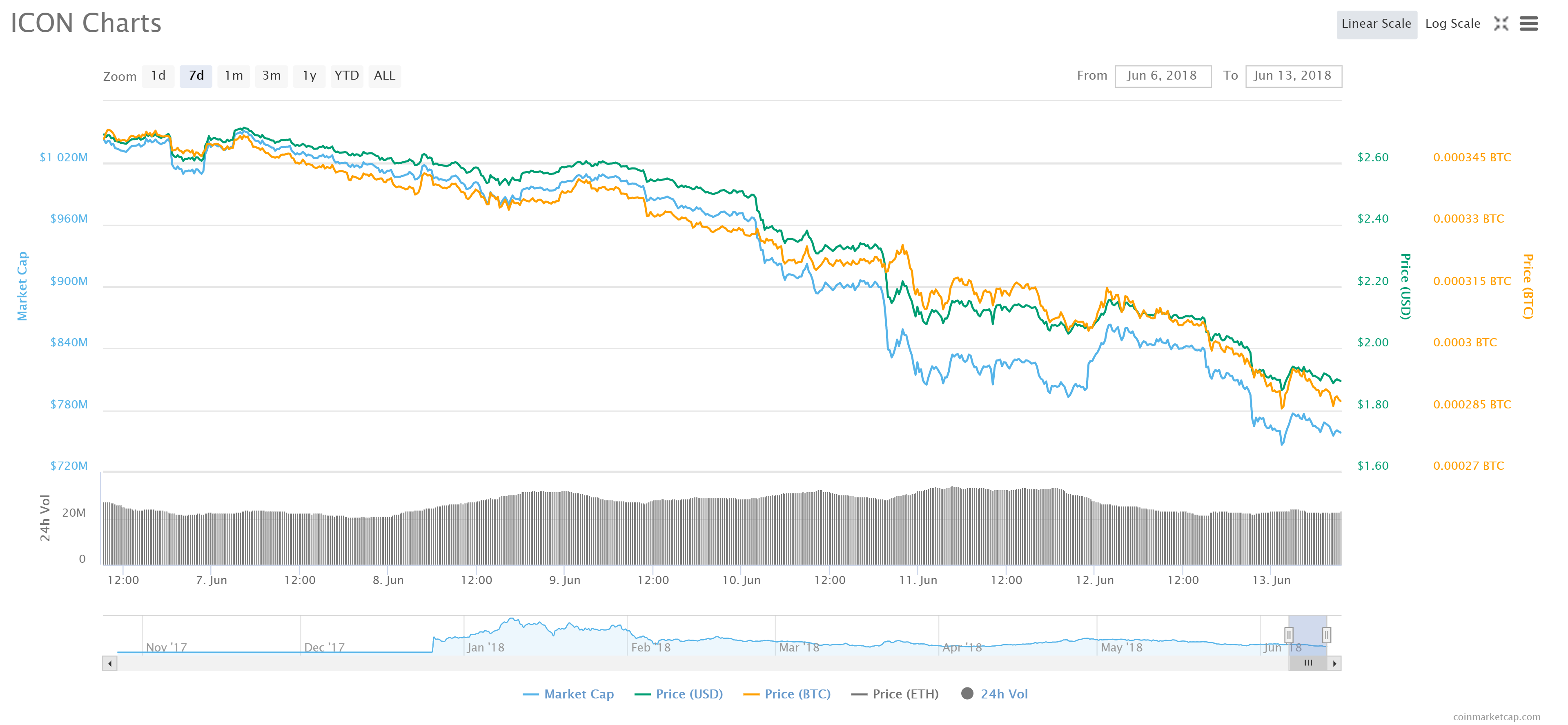Viewport: 1568px width, 725px height.
Task: Edit the To date field
Action: point(1294,76)
